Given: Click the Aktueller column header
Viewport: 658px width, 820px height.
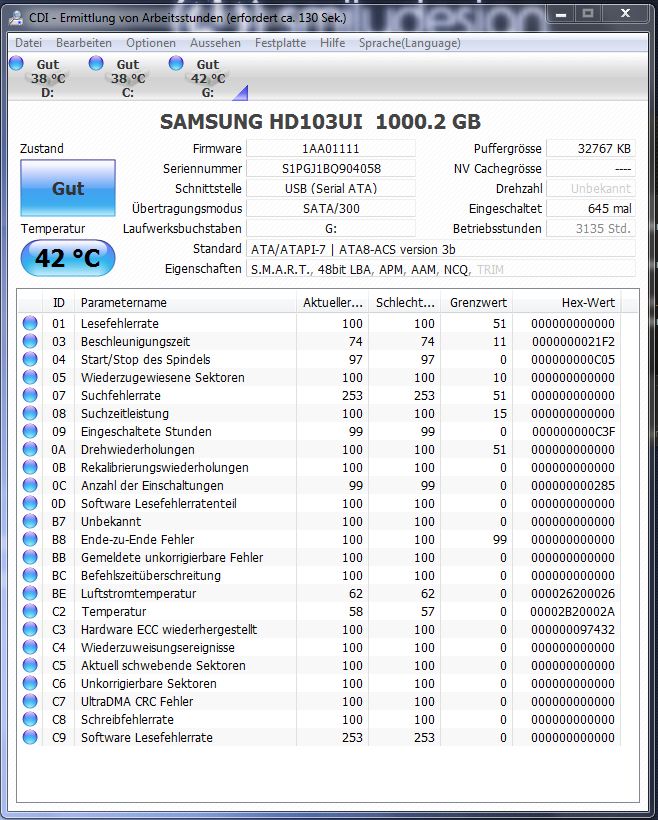Looking at the screenshot, I should point(333,302).
